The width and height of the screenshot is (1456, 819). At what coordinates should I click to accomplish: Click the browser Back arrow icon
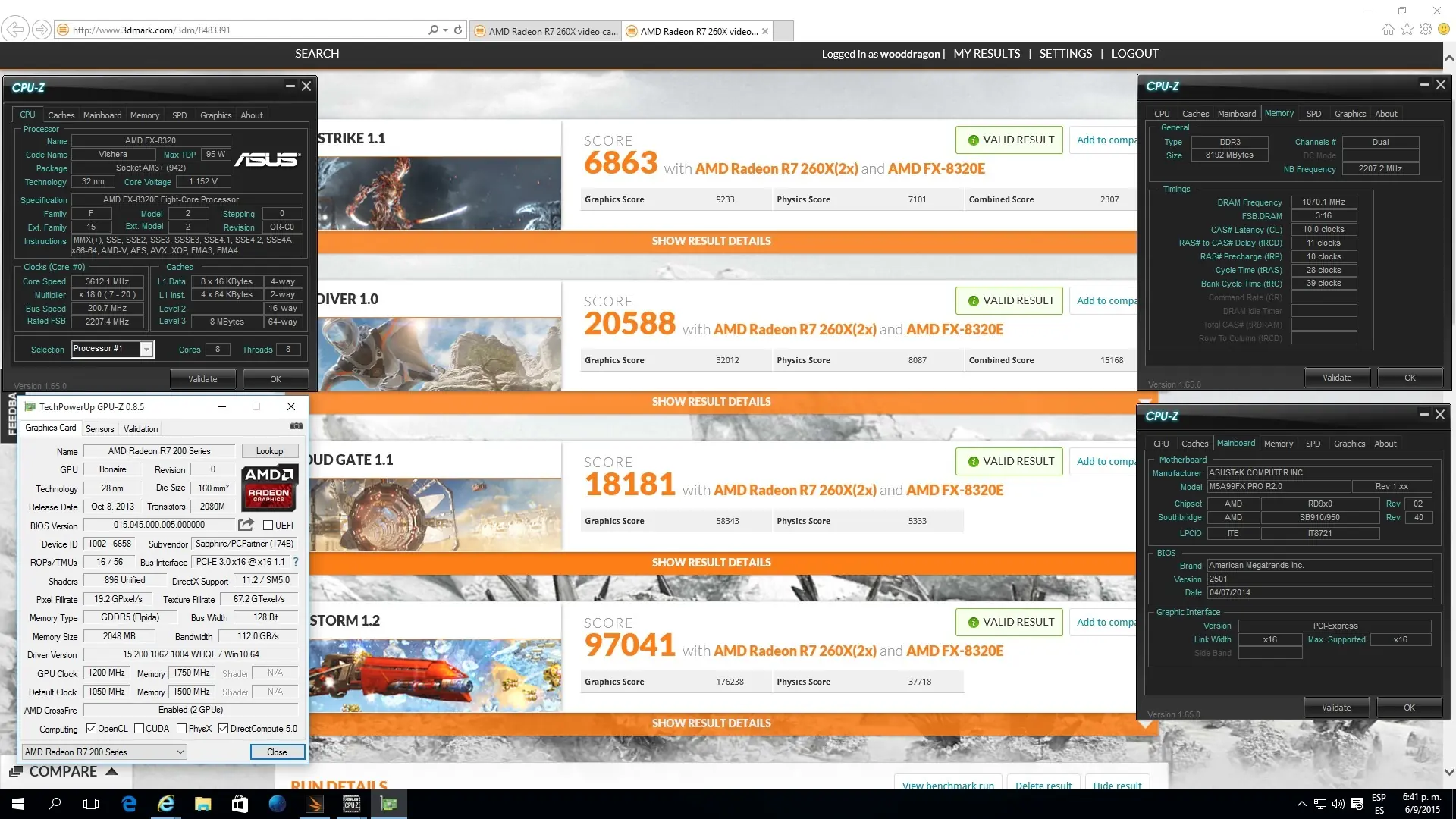pos(15,30)
